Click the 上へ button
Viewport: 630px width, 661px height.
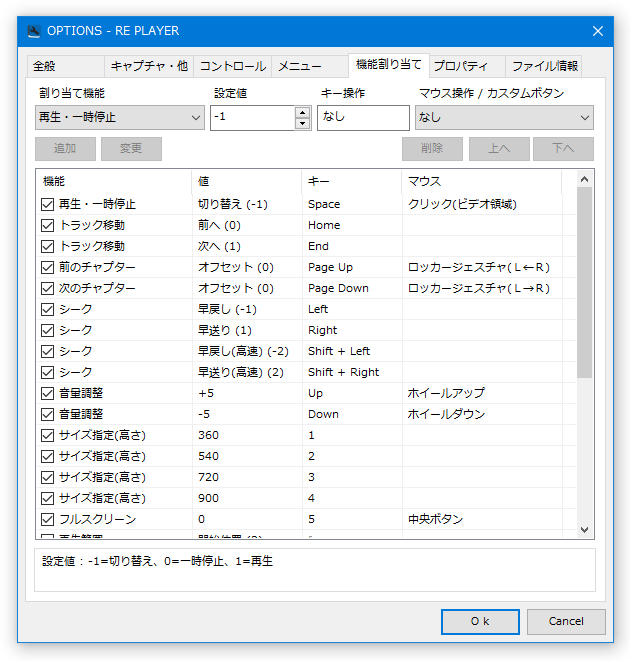[499, 149]
